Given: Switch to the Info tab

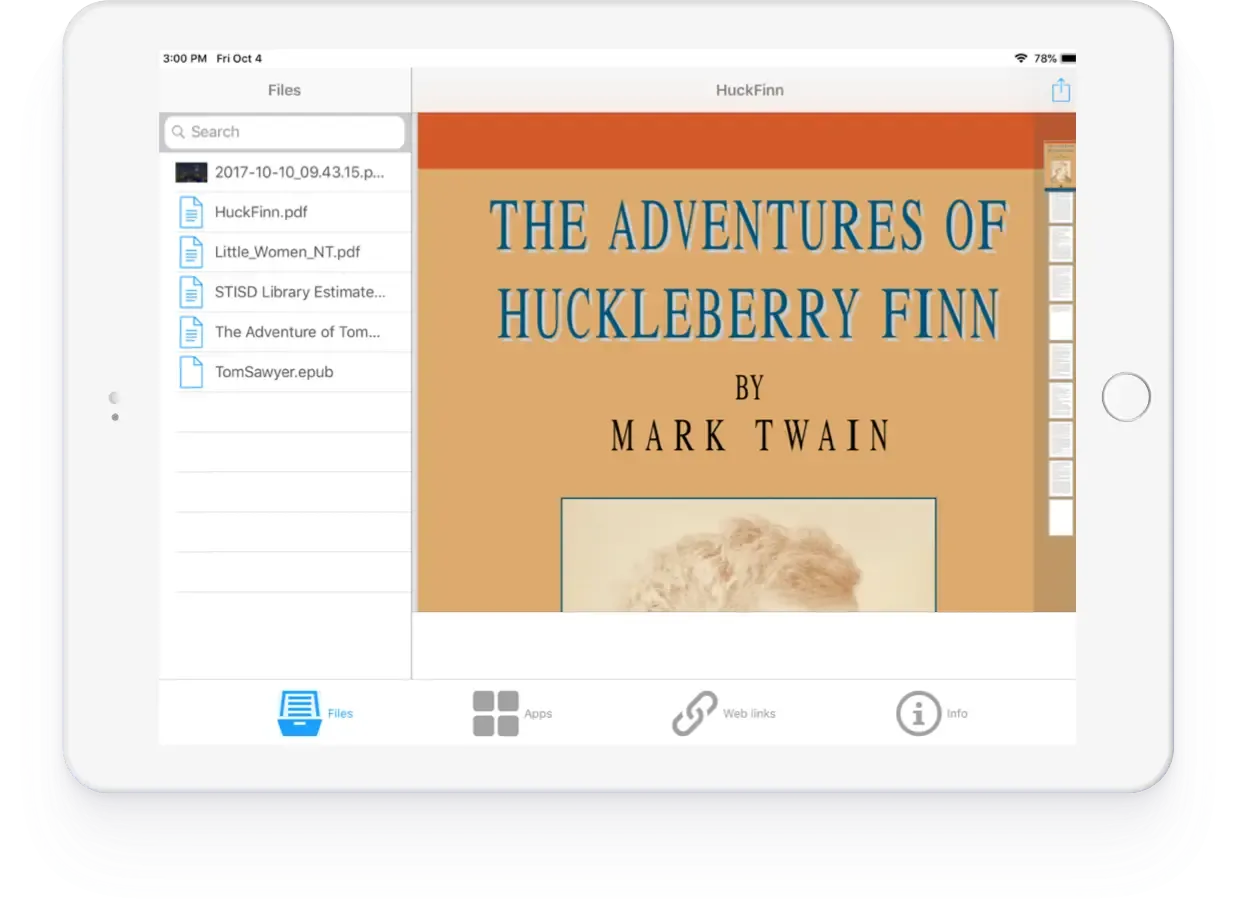Looking at the screenshot, I should click(932, 713).
